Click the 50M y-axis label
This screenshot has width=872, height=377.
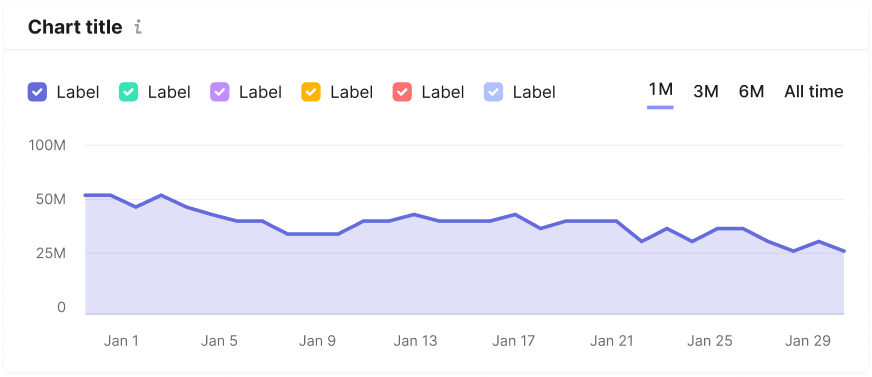pos(51,199)
